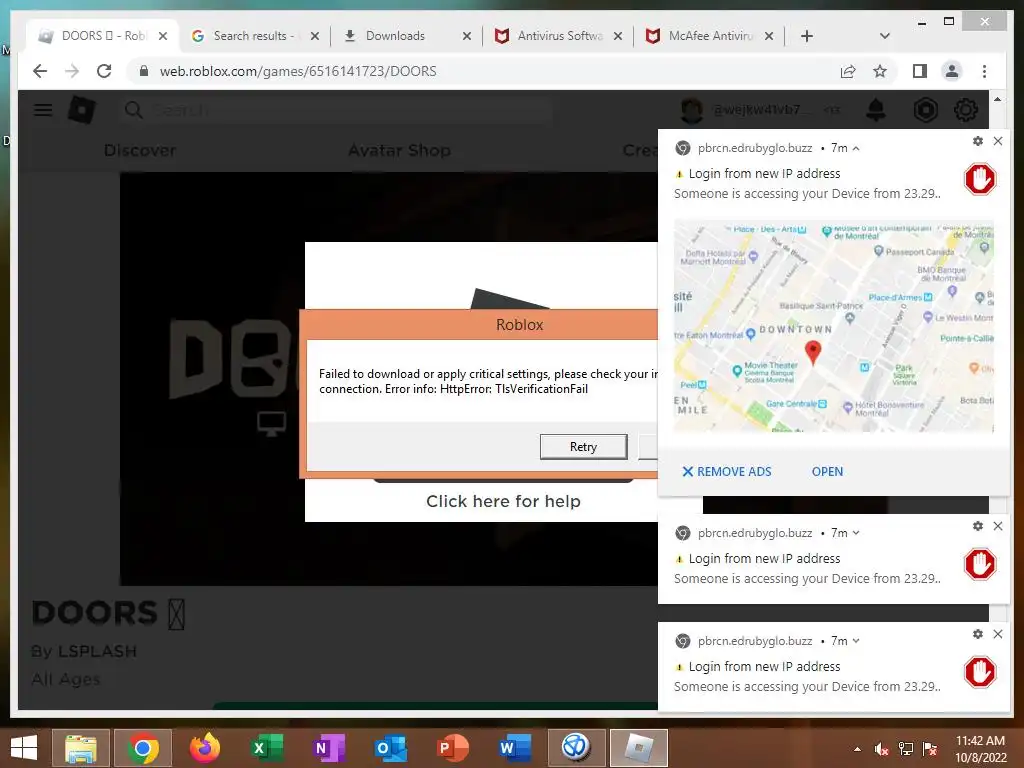Open the Discover menu item
Image resolution: width=1024 pixels, height=768 pixels.
pyautogui.click(x=140, y=150)
